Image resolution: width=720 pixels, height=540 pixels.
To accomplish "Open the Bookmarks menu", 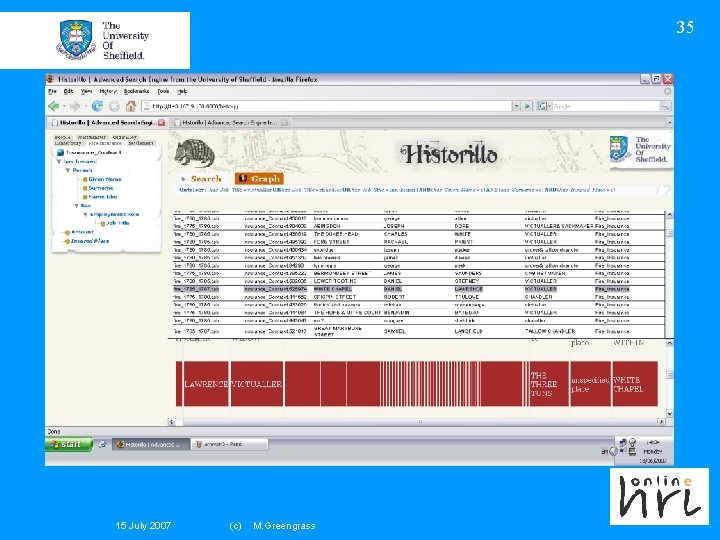I will tap(136, 91).
